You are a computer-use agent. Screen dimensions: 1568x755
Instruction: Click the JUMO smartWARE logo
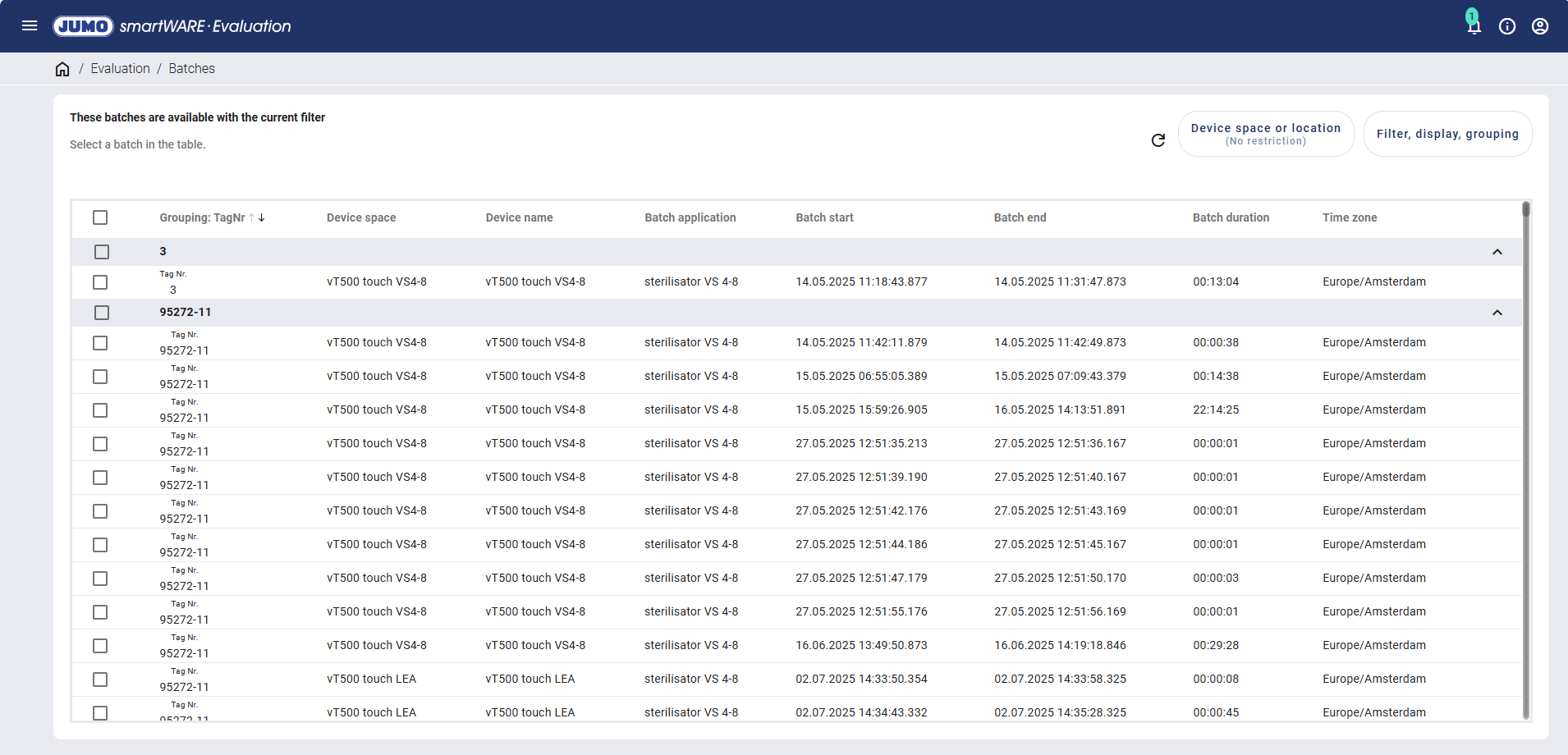click(172, 26)
